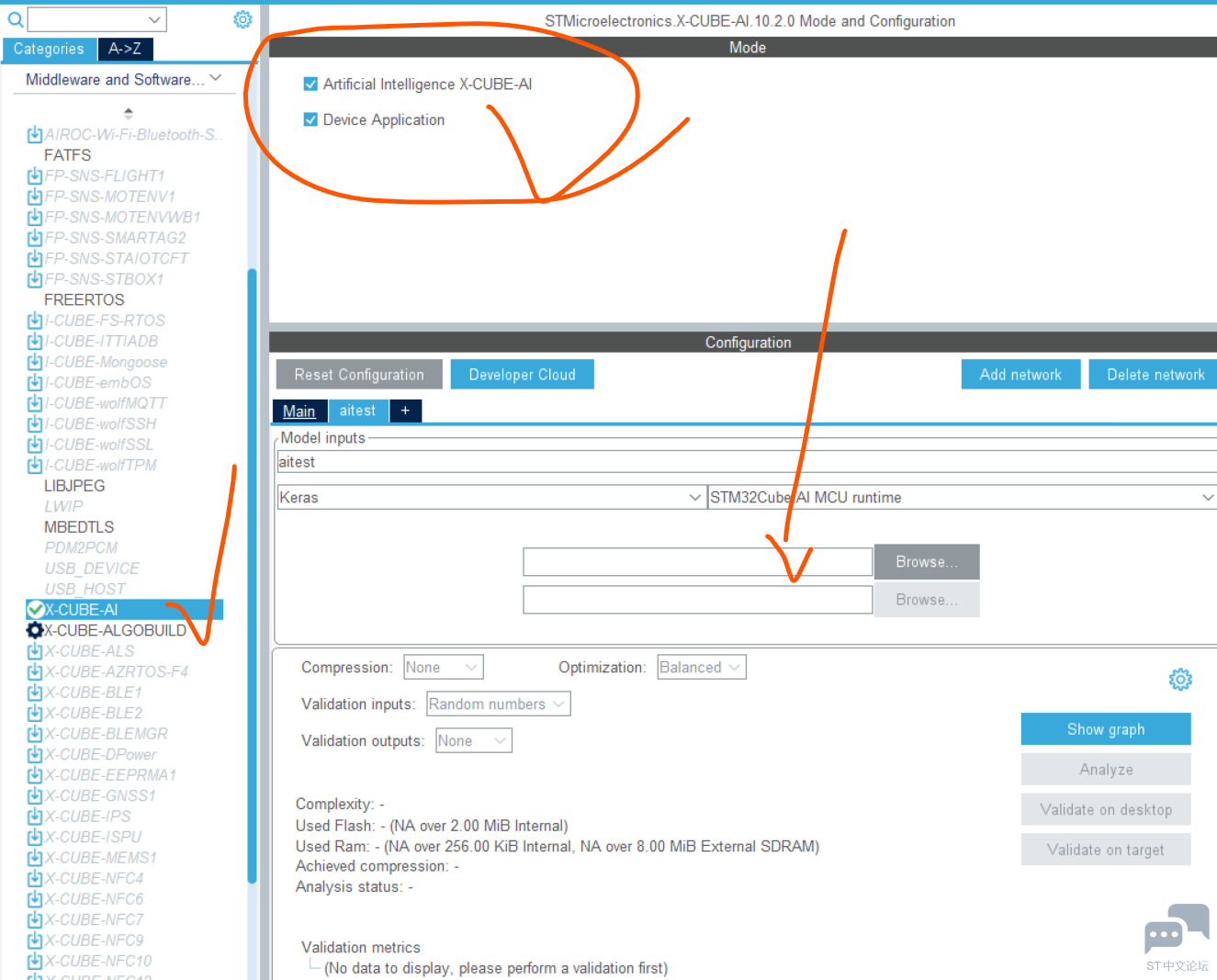Toggle the Artificial Intelligence X-CUBE-AI checkbox
Screen dimensions: 1217x980
(x=310, y=84)
